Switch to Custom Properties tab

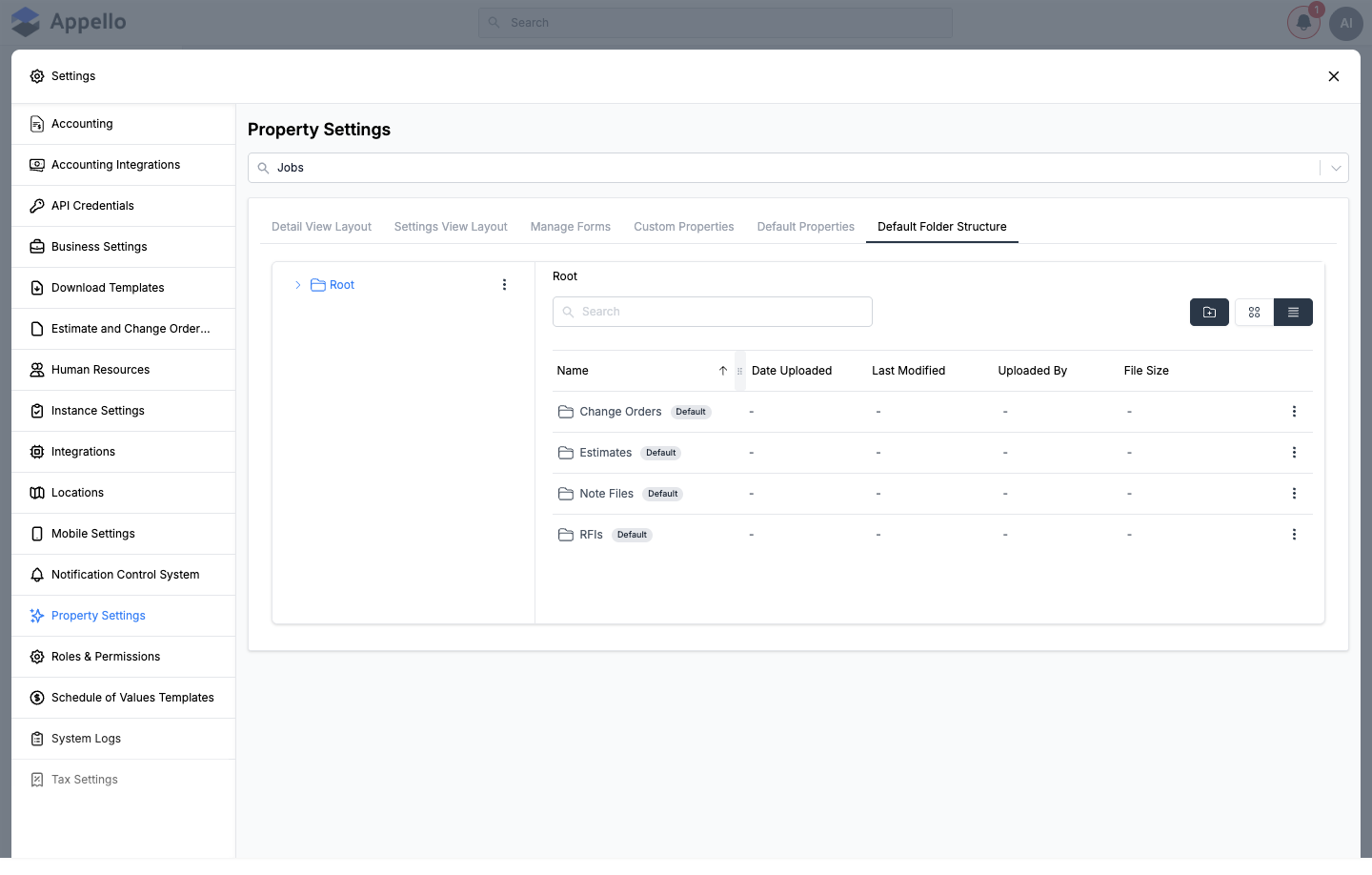(684, 227)
